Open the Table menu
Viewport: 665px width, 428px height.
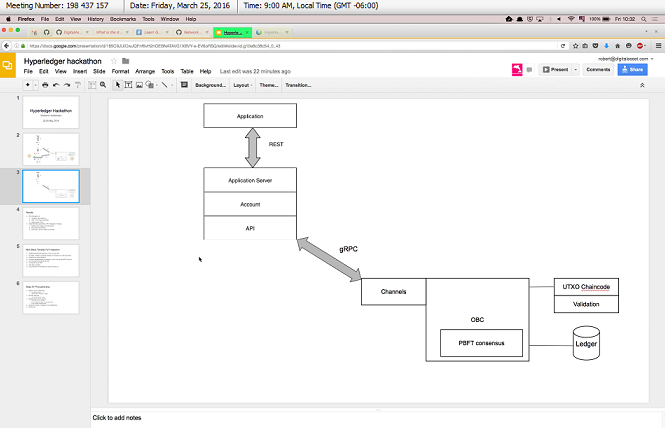coord(187,71)
